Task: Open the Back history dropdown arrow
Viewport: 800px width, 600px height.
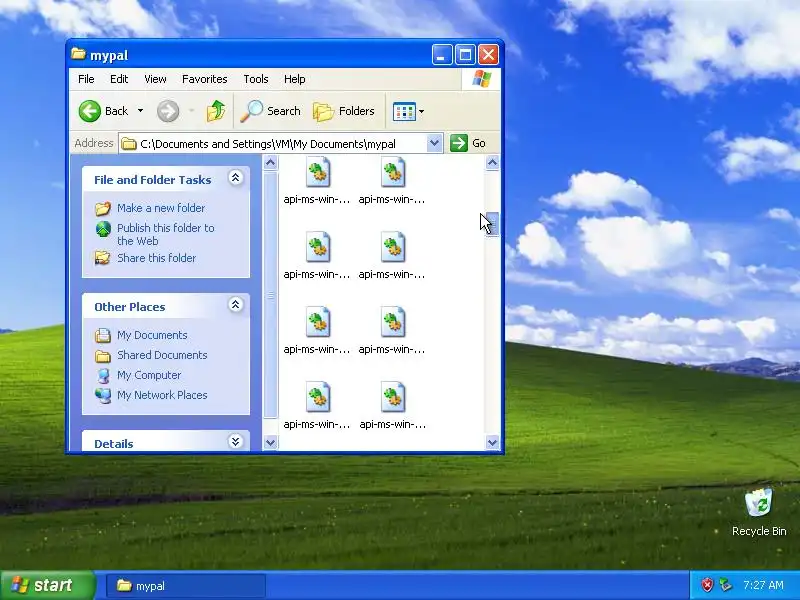Action: tap(140, 111)
